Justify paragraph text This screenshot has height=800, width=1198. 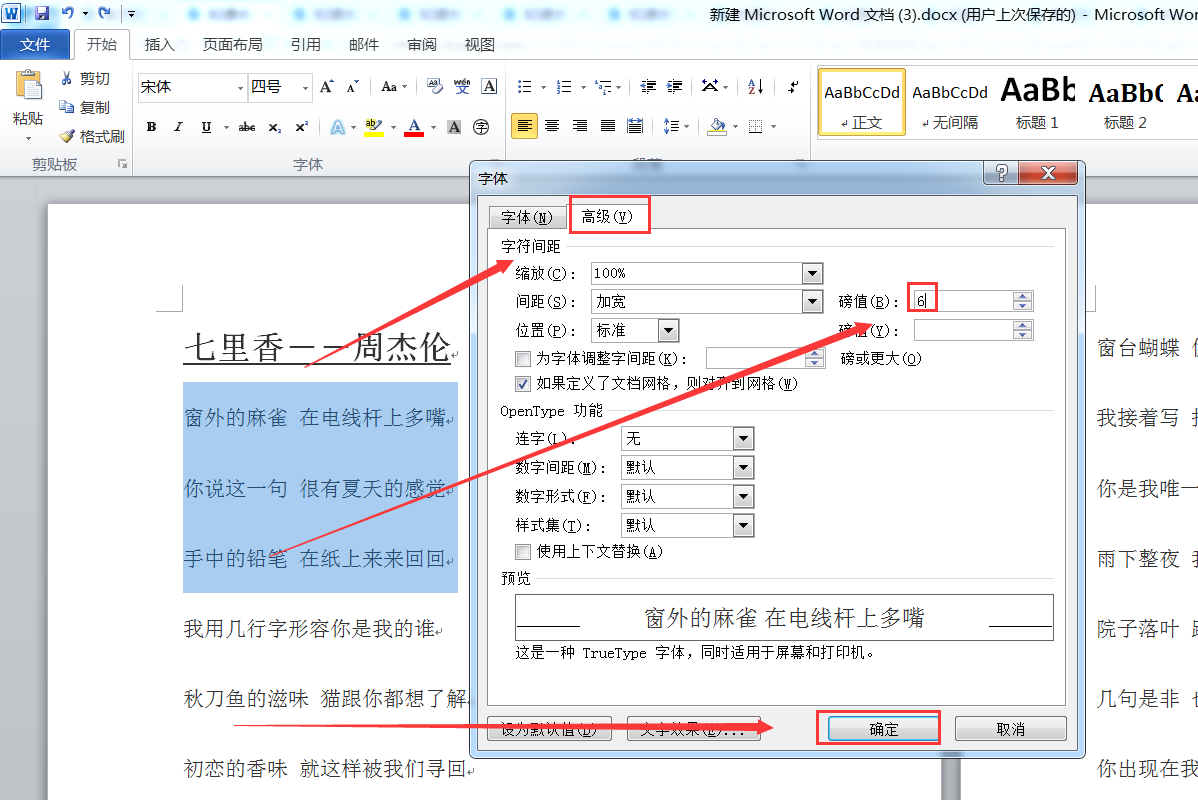pyautogui.click(x=607, y=125)
